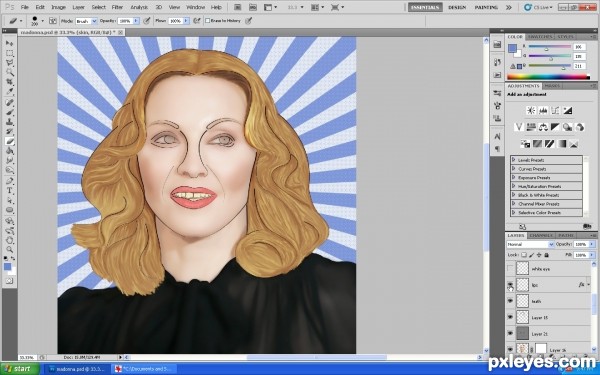Click the Vibrance adjustment icon

pyautogui.click(x=519, y=127)
